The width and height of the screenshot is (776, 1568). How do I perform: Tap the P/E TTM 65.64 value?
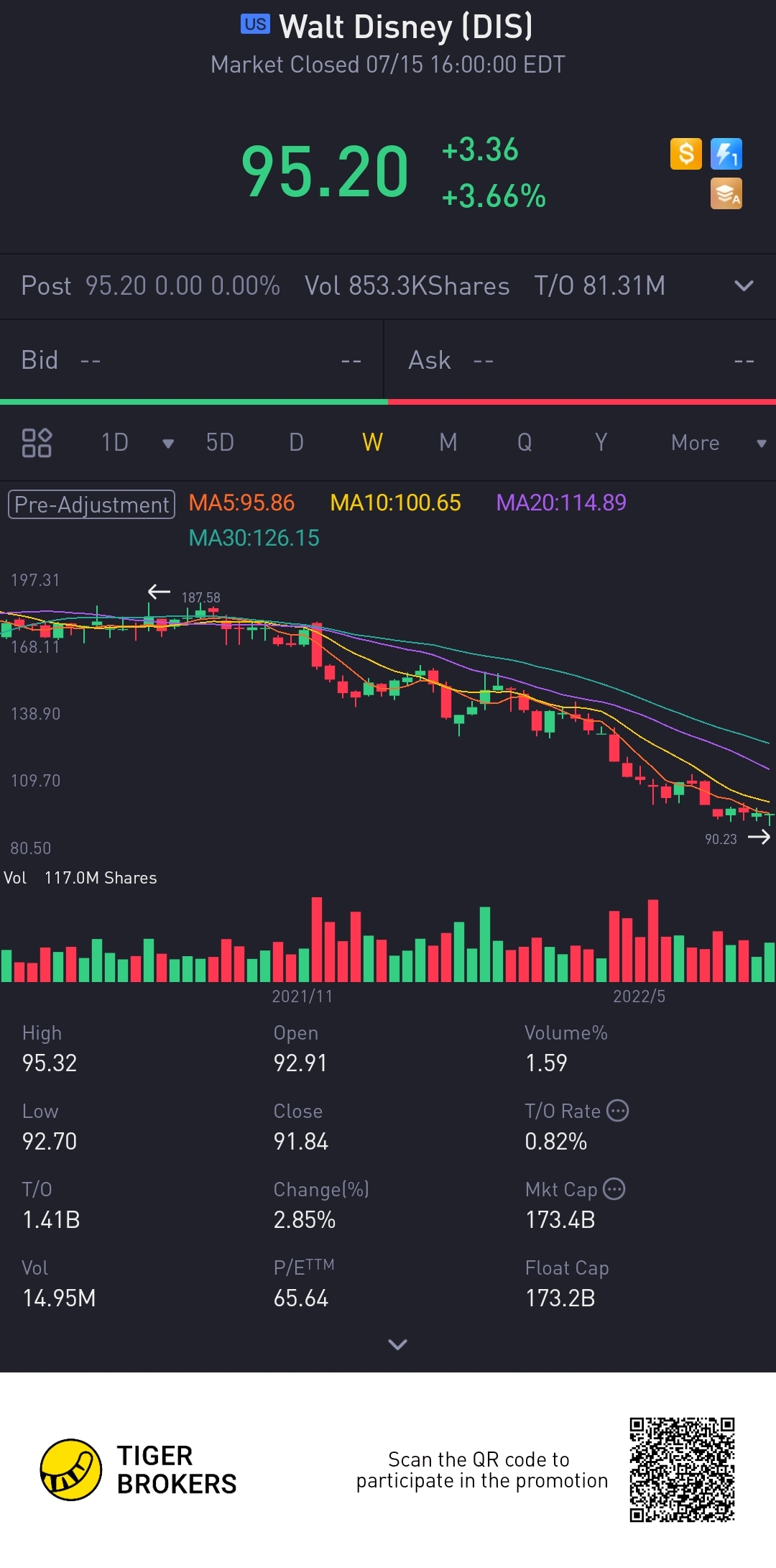301,1298
